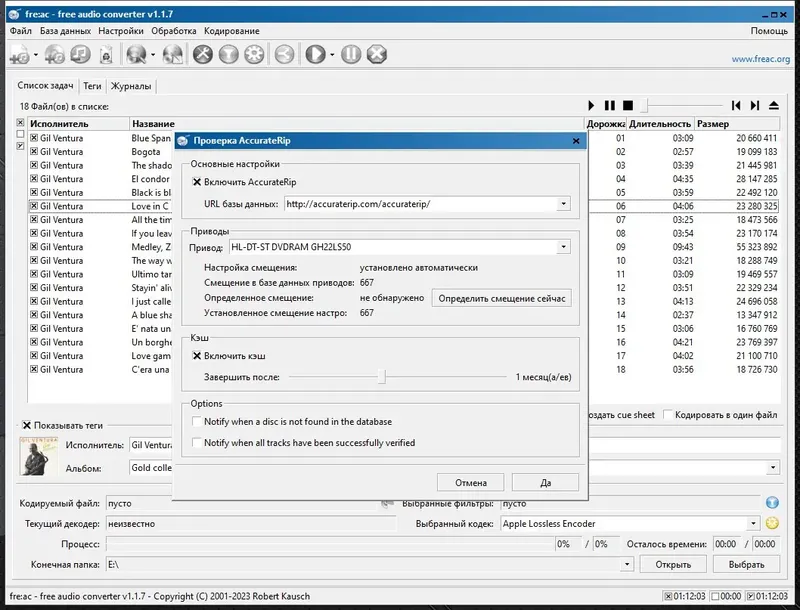Open the HL-DT-ST drive selection dropdown
Viewport: 800px width, 610px height.
click(x=565, y=245)
